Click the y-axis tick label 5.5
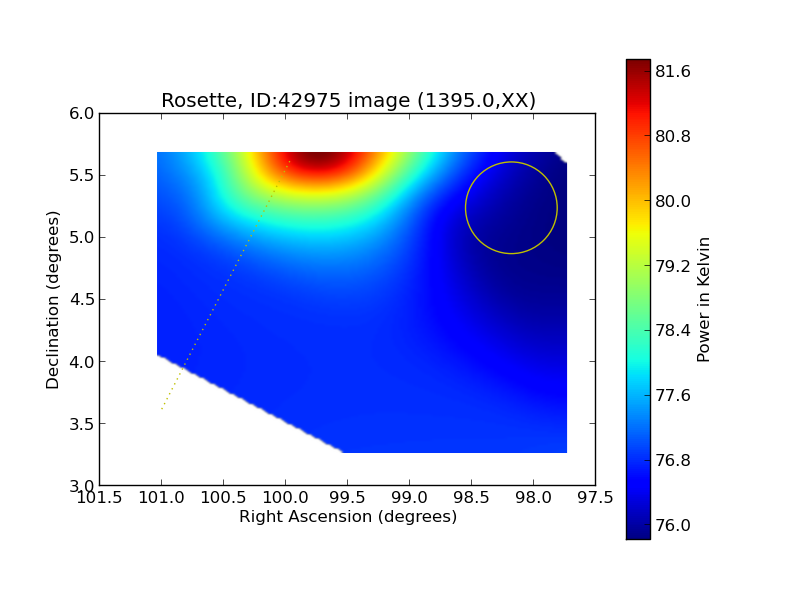The height and width of the screenshot is (600, 800). 82,176
